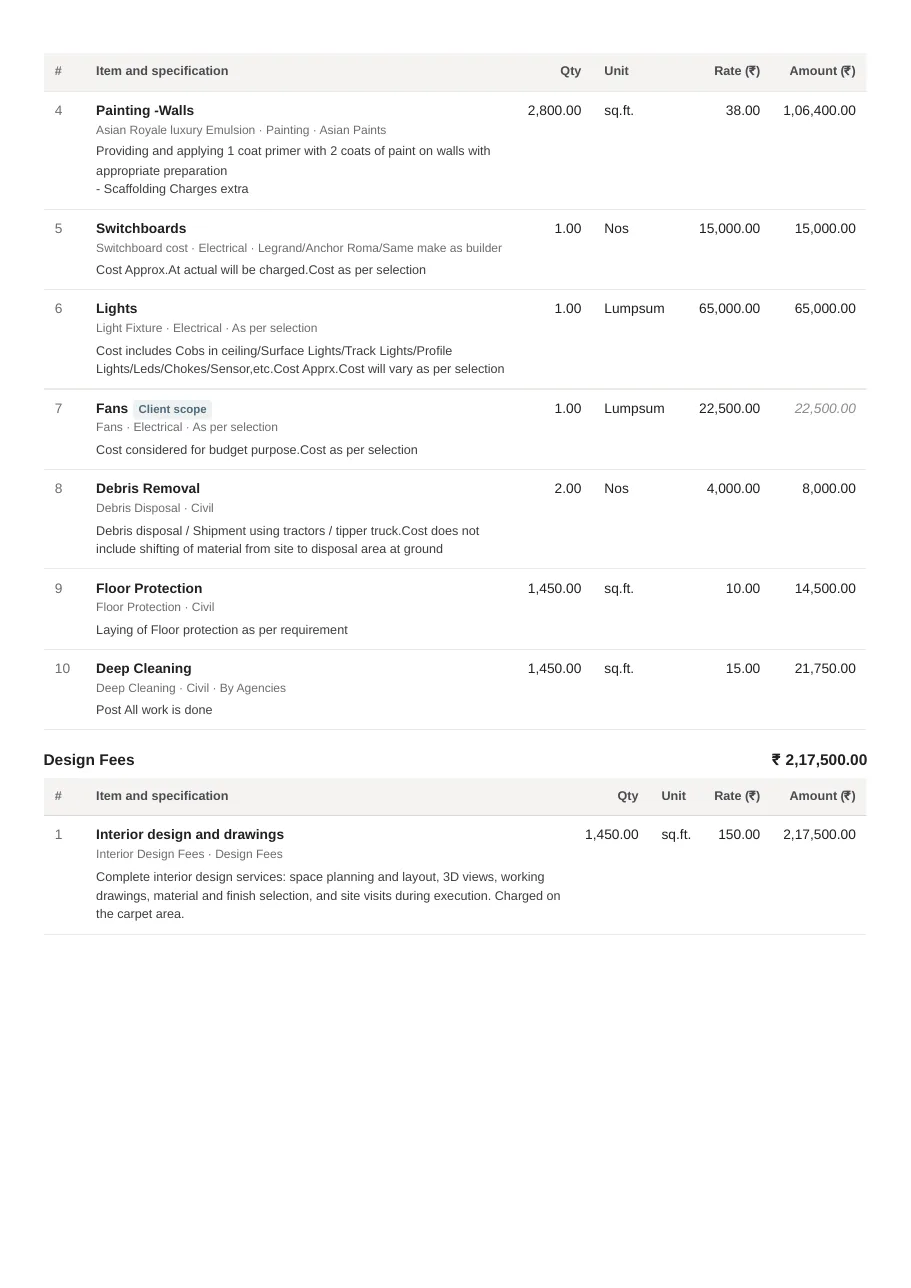Click the Design Fees section heading
911x1288 pixels.
(89, 760)
